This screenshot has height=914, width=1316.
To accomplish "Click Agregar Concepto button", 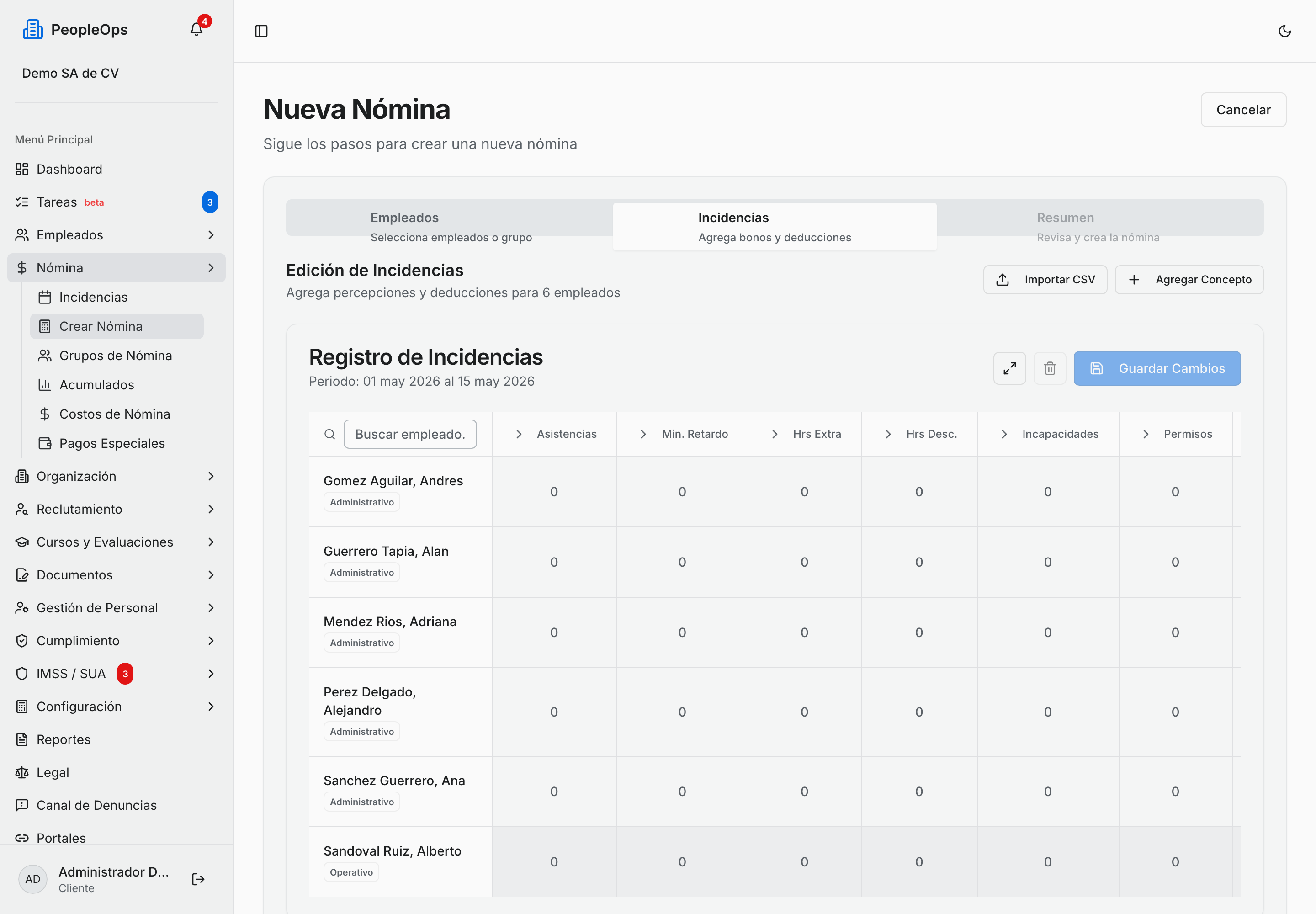I will (x=1189, y=280).
